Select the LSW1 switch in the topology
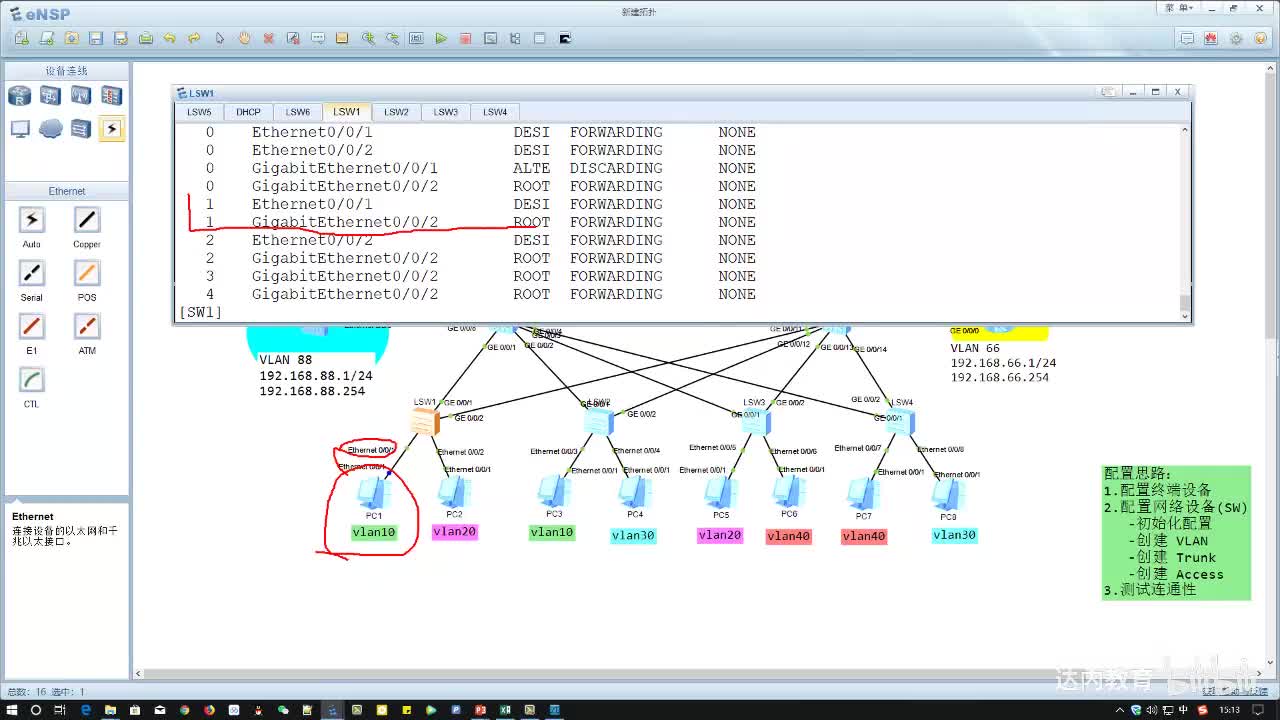 [x=424, y=421]
